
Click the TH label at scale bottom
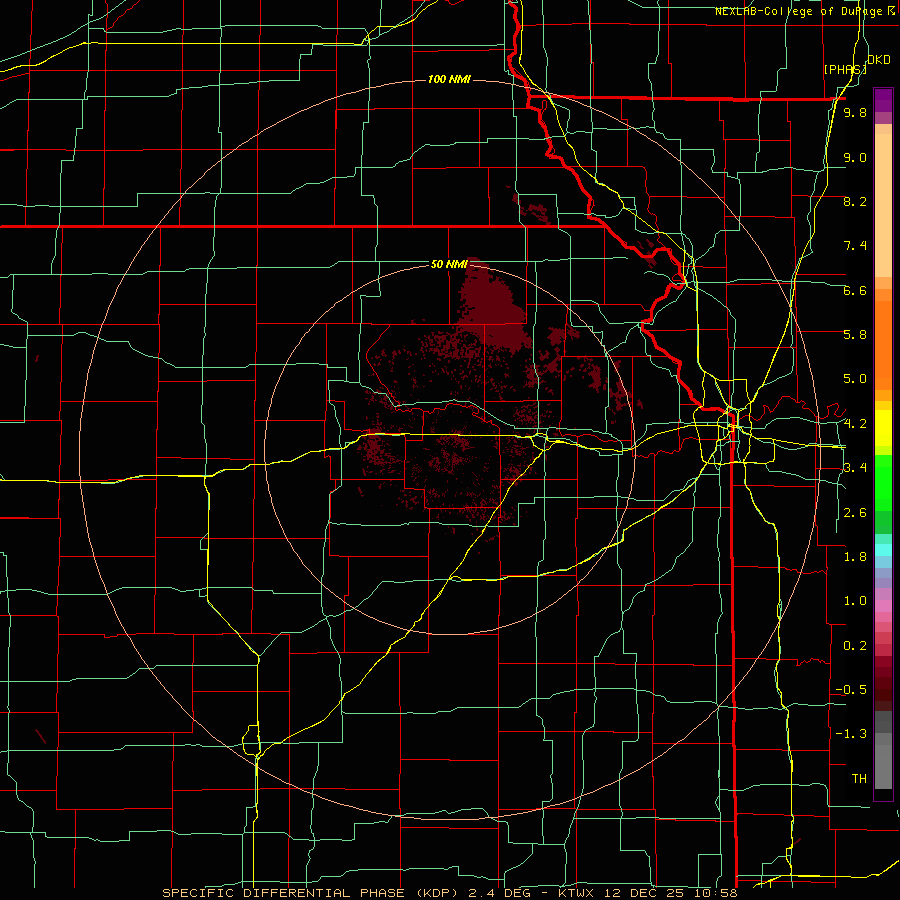(859, 779)
